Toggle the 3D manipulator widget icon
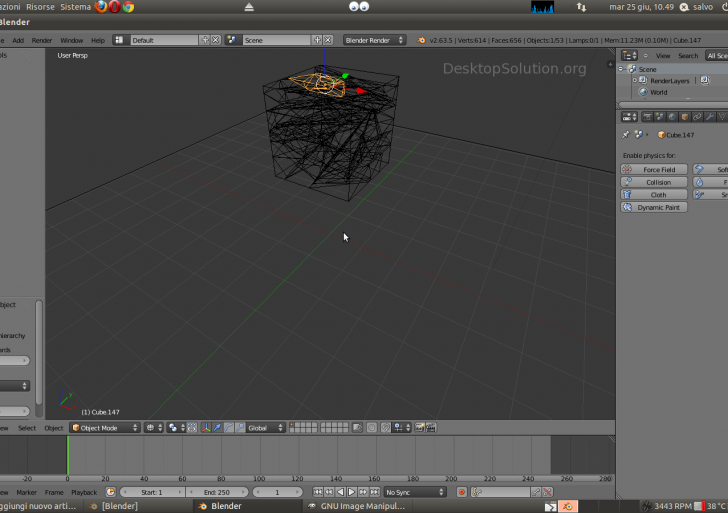This screenshot has width=728, height=513. click(206, 428)
